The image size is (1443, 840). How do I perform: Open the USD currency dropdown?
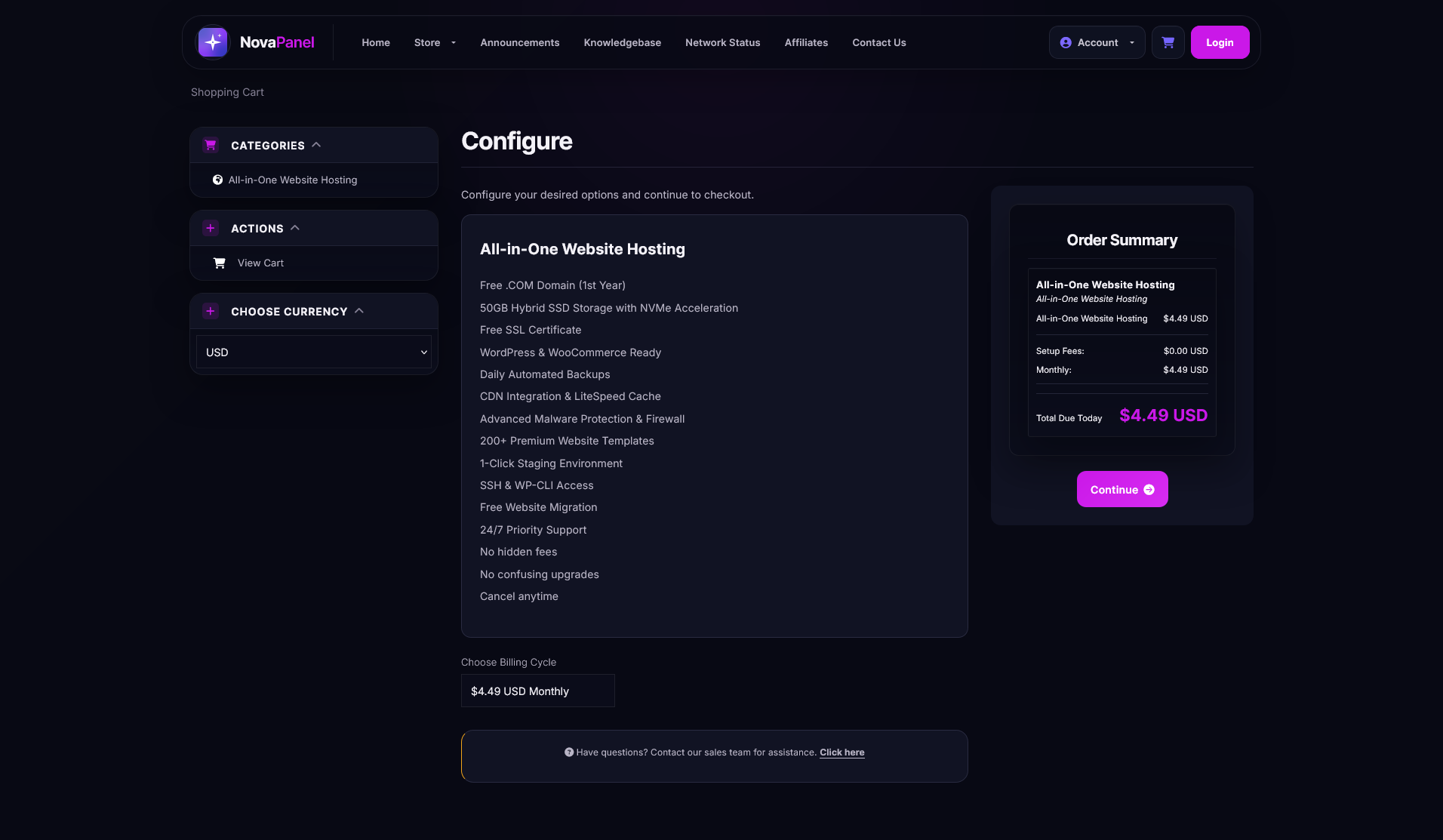click(314, 352)
